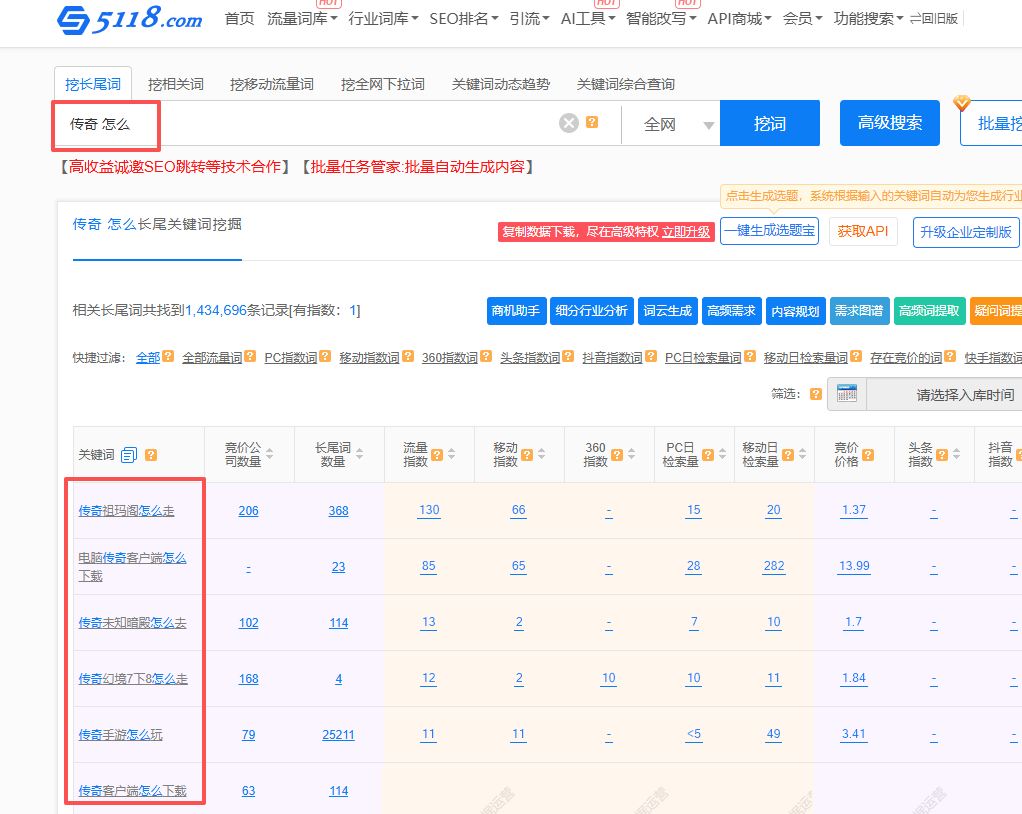Select the 全部流量词 quick filter
1022x814 pixels.
212,358
